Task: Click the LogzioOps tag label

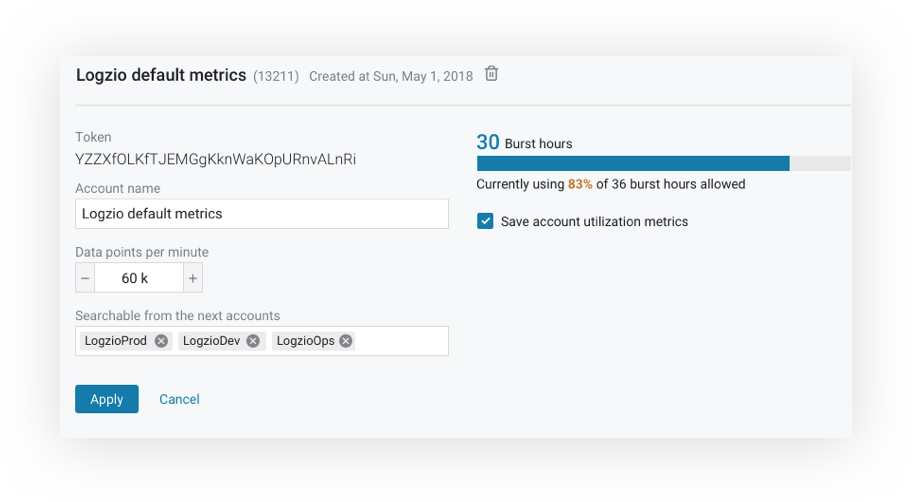Action: tap(305, 341)
